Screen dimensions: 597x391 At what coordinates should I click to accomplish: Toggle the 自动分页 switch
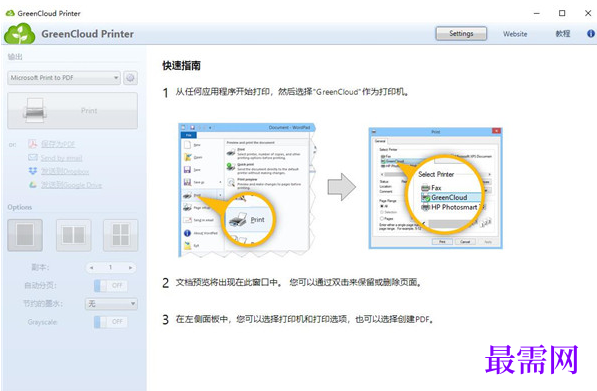click(x=111, y=285)
